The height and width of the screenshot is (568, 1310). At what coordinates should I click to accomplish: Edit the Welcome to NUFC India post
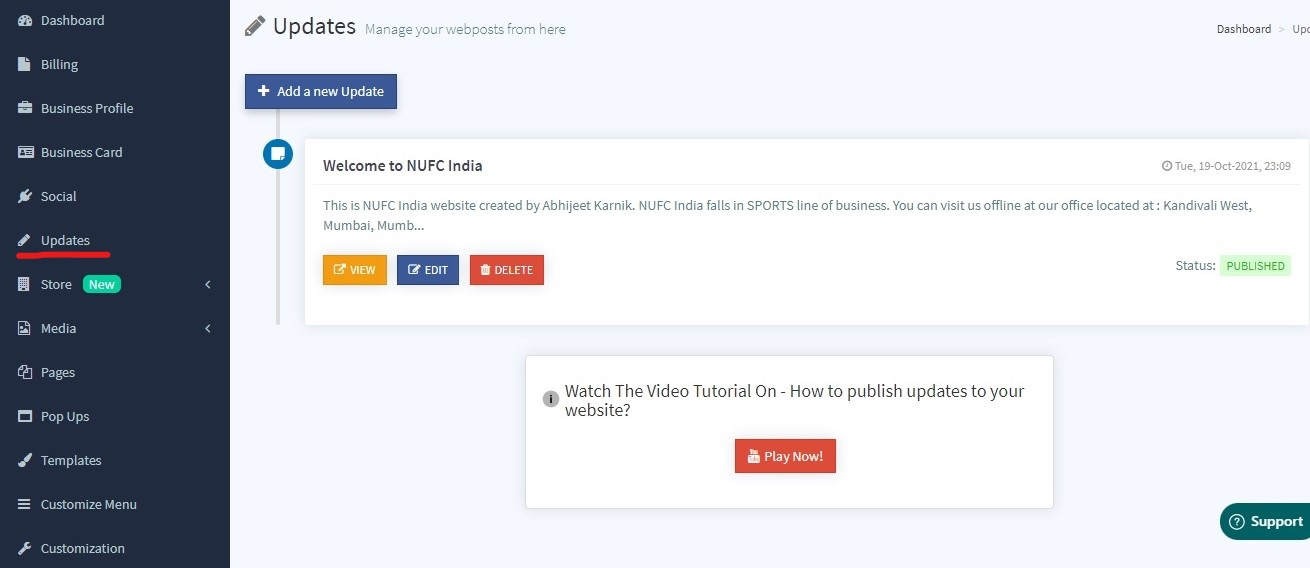point(428,270)
